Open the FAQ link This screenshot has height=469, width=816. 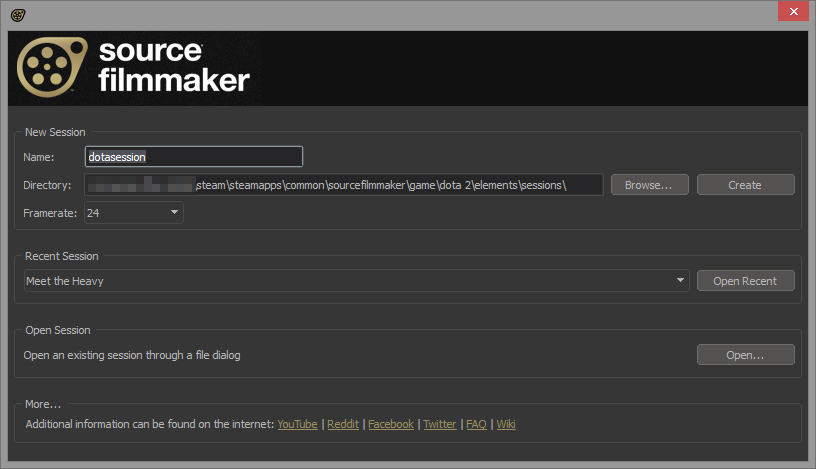pyautogui.click(x=476, y=424)
